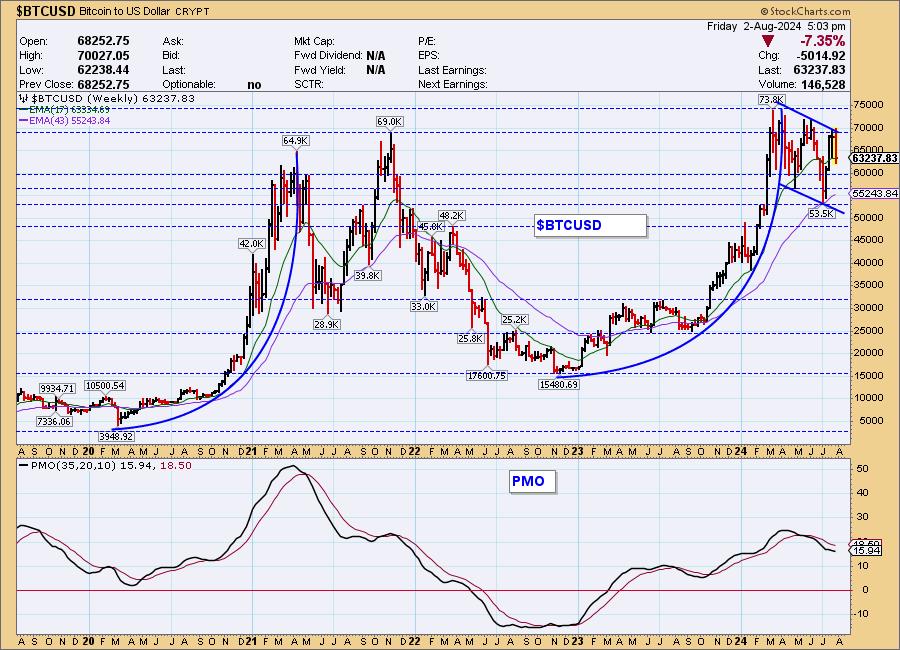Click the 28.9K low price label
The height and width of the screenshot is (650, 900).
coord(327,324)
